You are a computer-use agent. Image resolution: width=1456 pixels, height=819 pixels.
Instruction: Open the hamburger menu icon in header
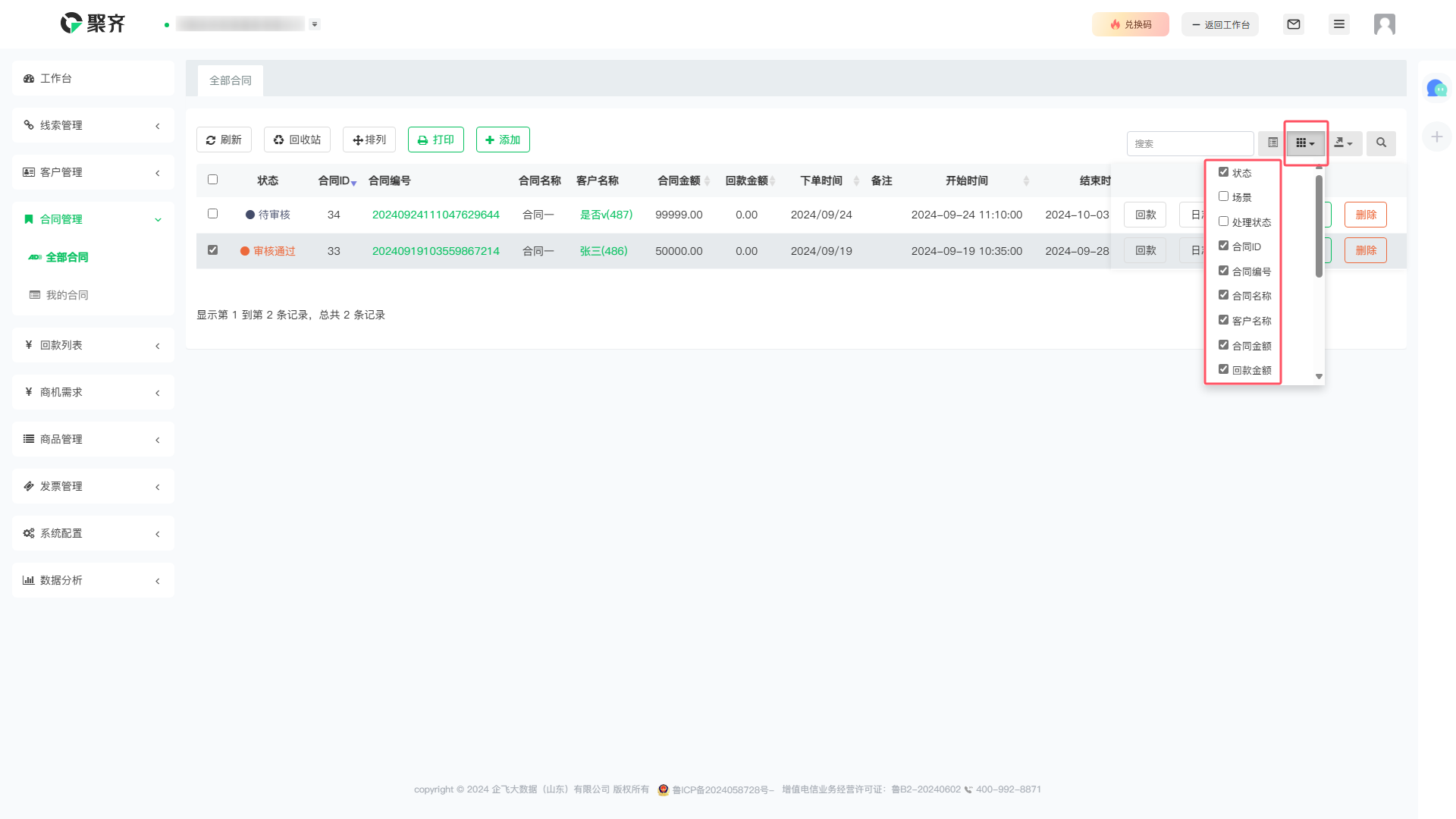tap(1339, 24)
